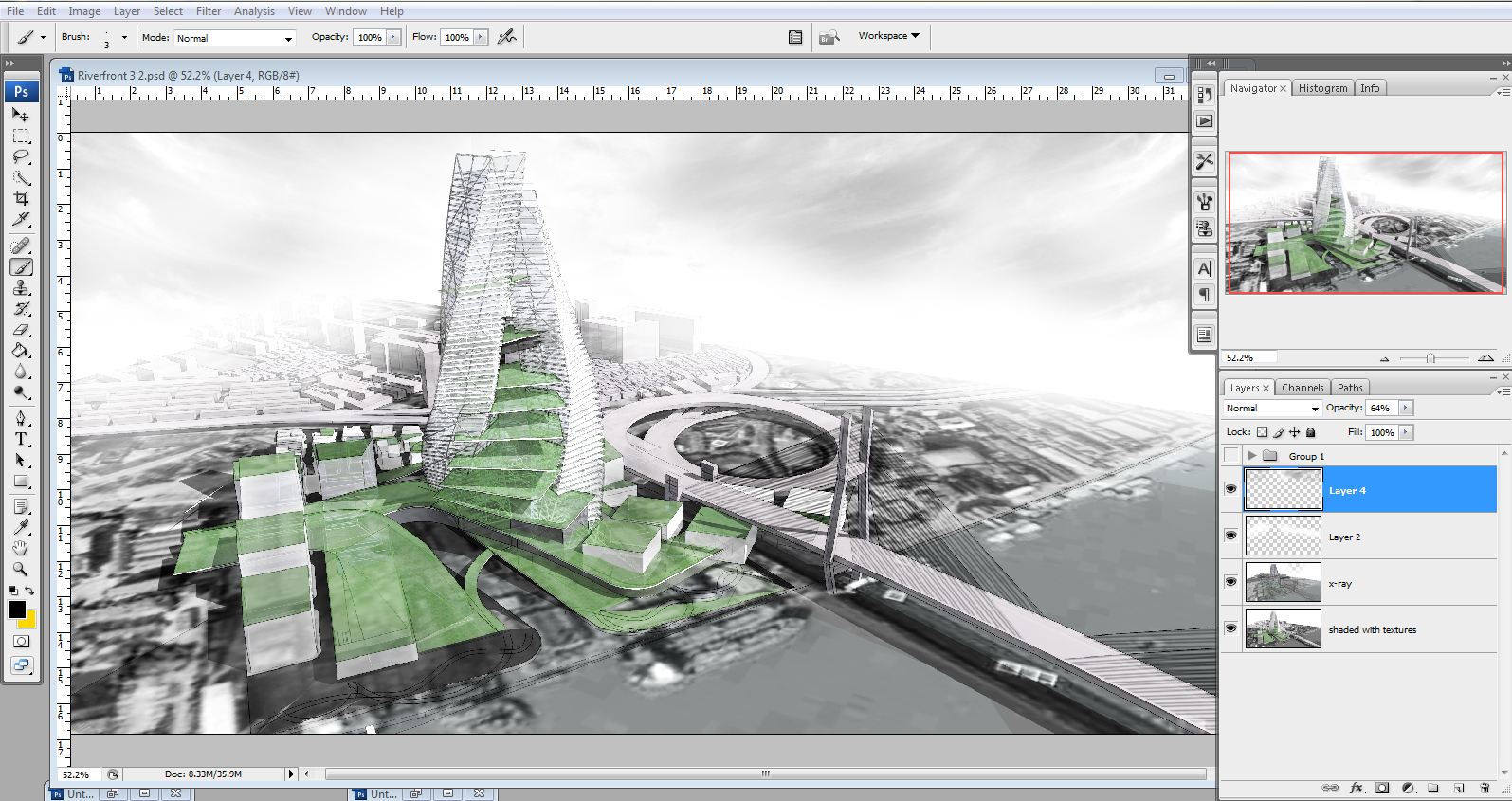1512x801 pixels.
Task: Select the Clone Stamp tool
Action: point(21,288)
